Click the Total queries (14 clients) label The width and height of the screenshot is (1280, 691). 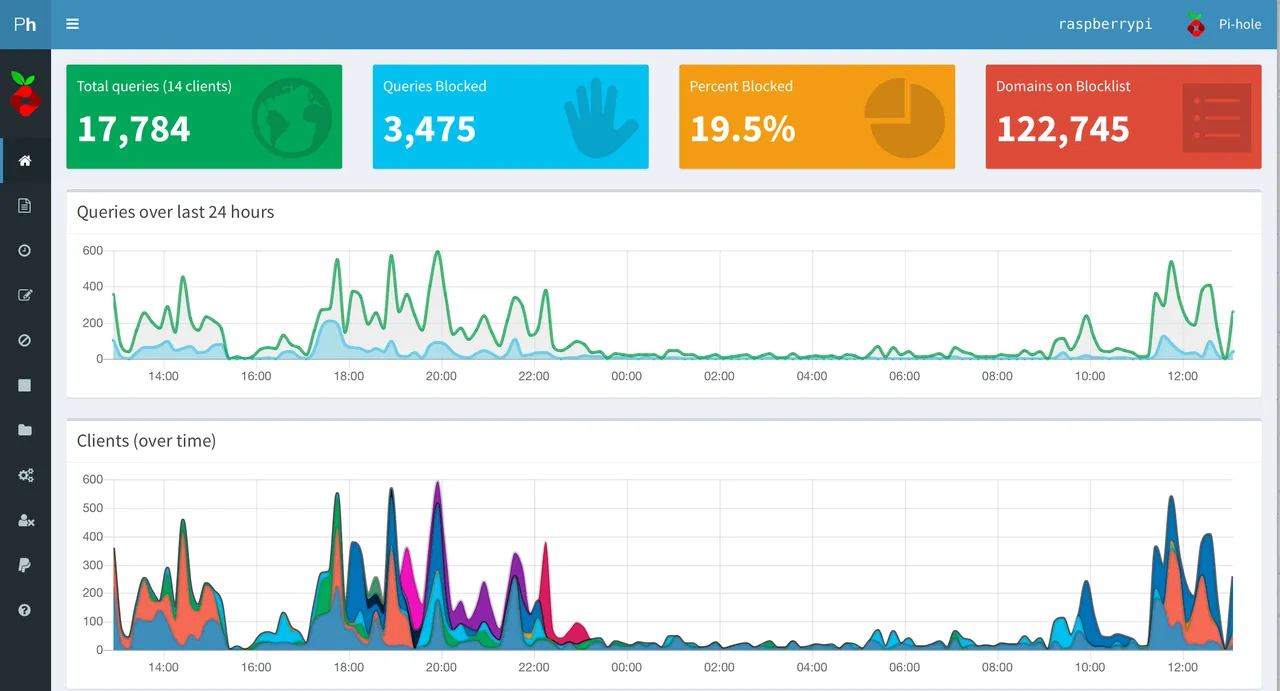click(x=154, y=86)
